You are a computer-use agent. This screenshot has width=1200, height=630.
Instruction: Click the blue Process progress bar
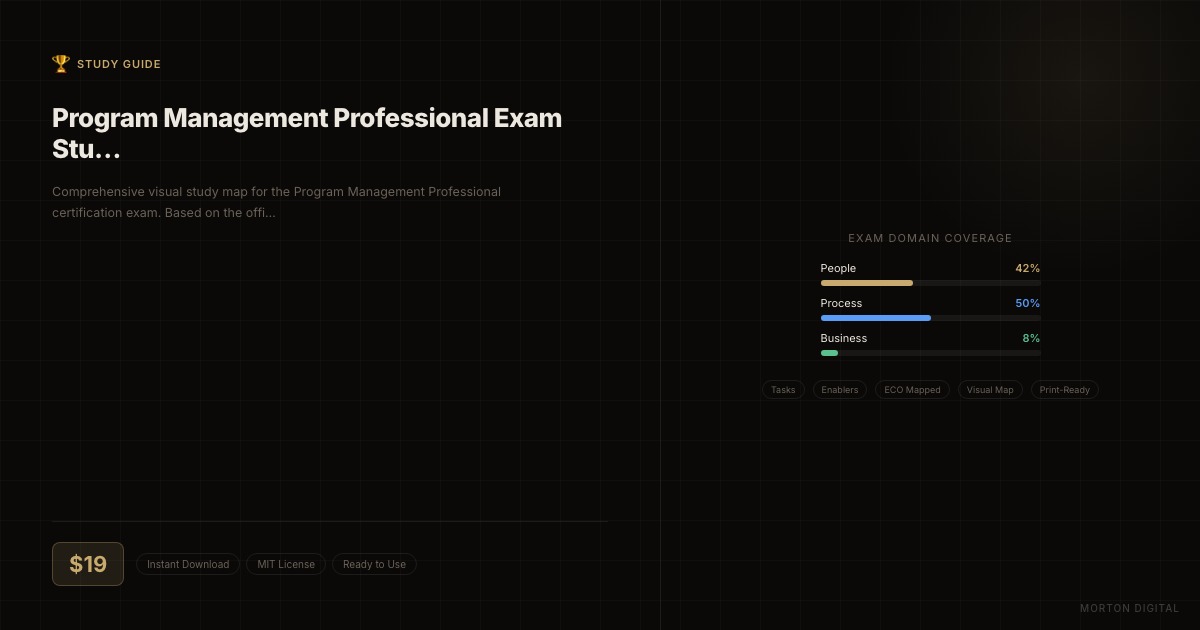(x=930, y=318)
